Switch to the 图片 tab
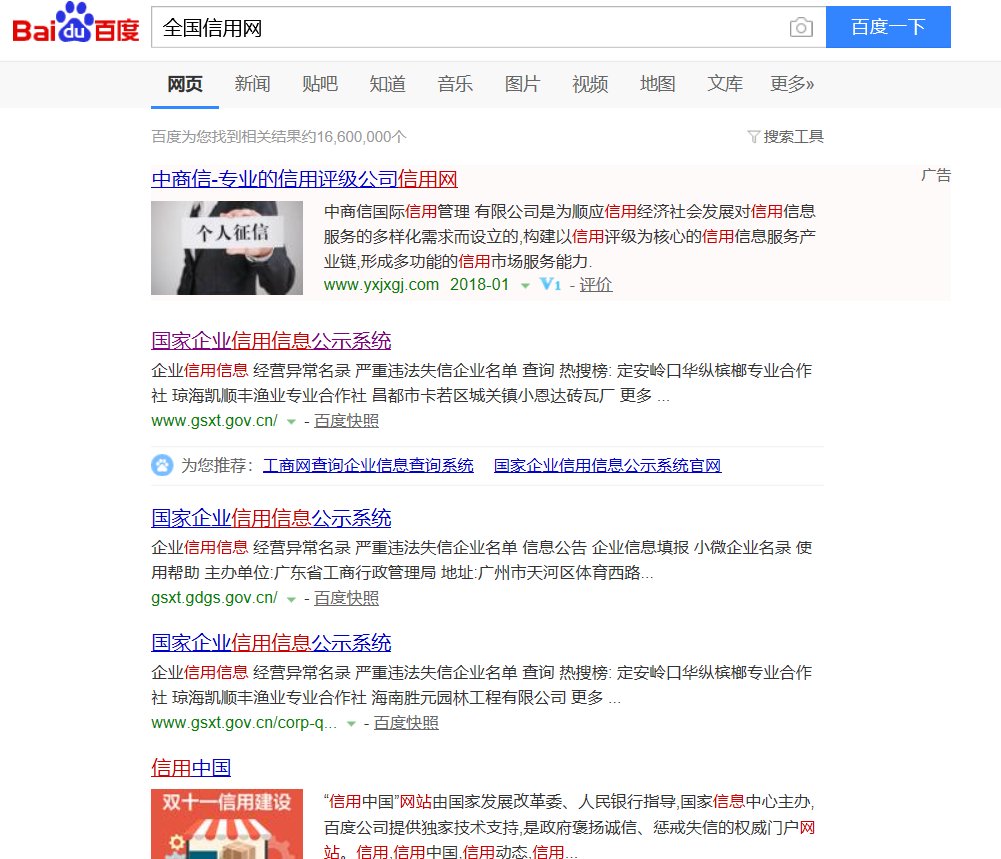 [x=523, y=85]
